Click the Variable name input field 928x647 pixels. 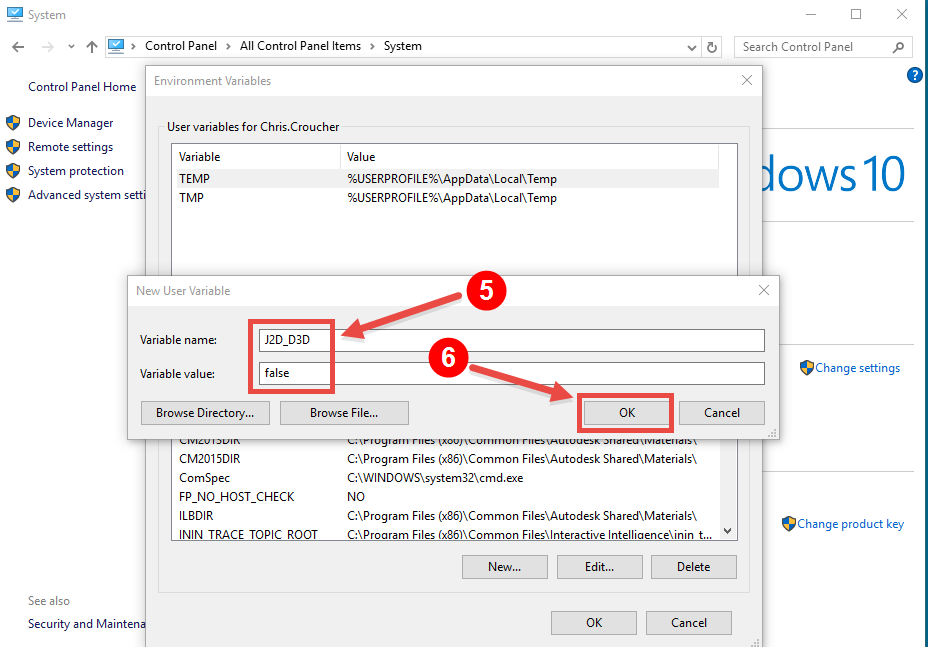pyautogui.click(x=511, y=340)
